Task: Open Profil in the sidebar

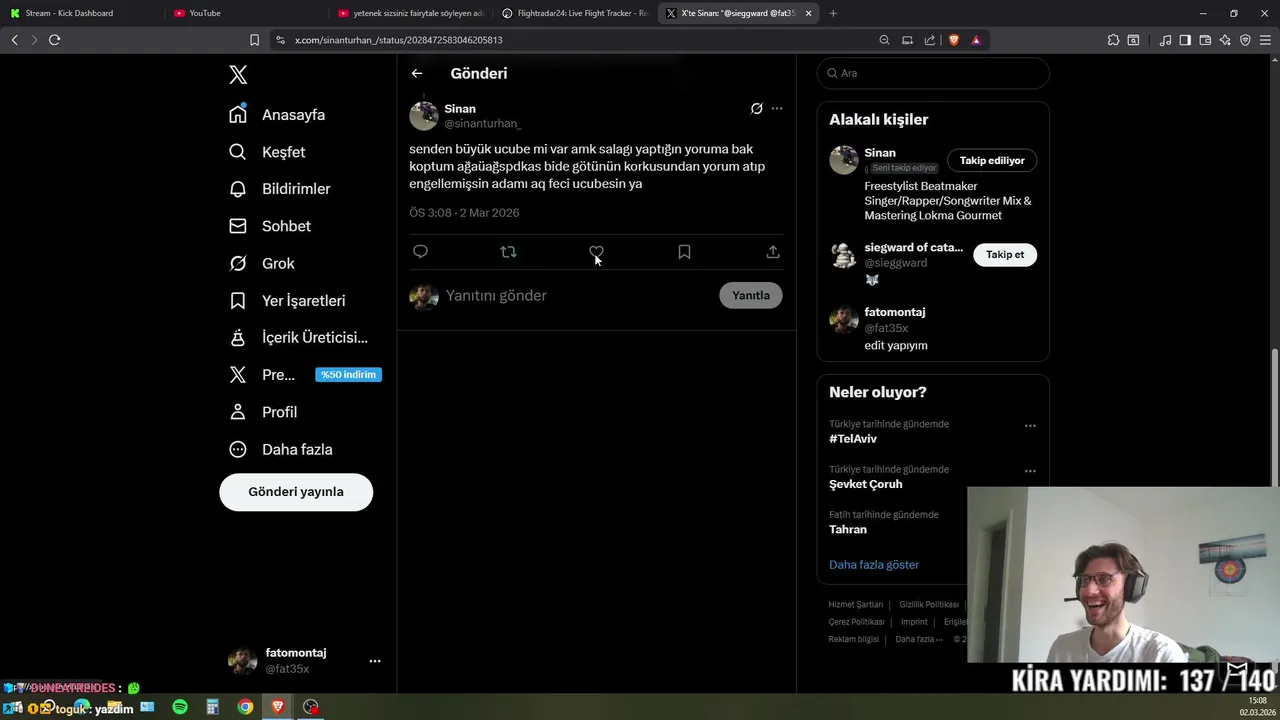Action: coord(263,412)
